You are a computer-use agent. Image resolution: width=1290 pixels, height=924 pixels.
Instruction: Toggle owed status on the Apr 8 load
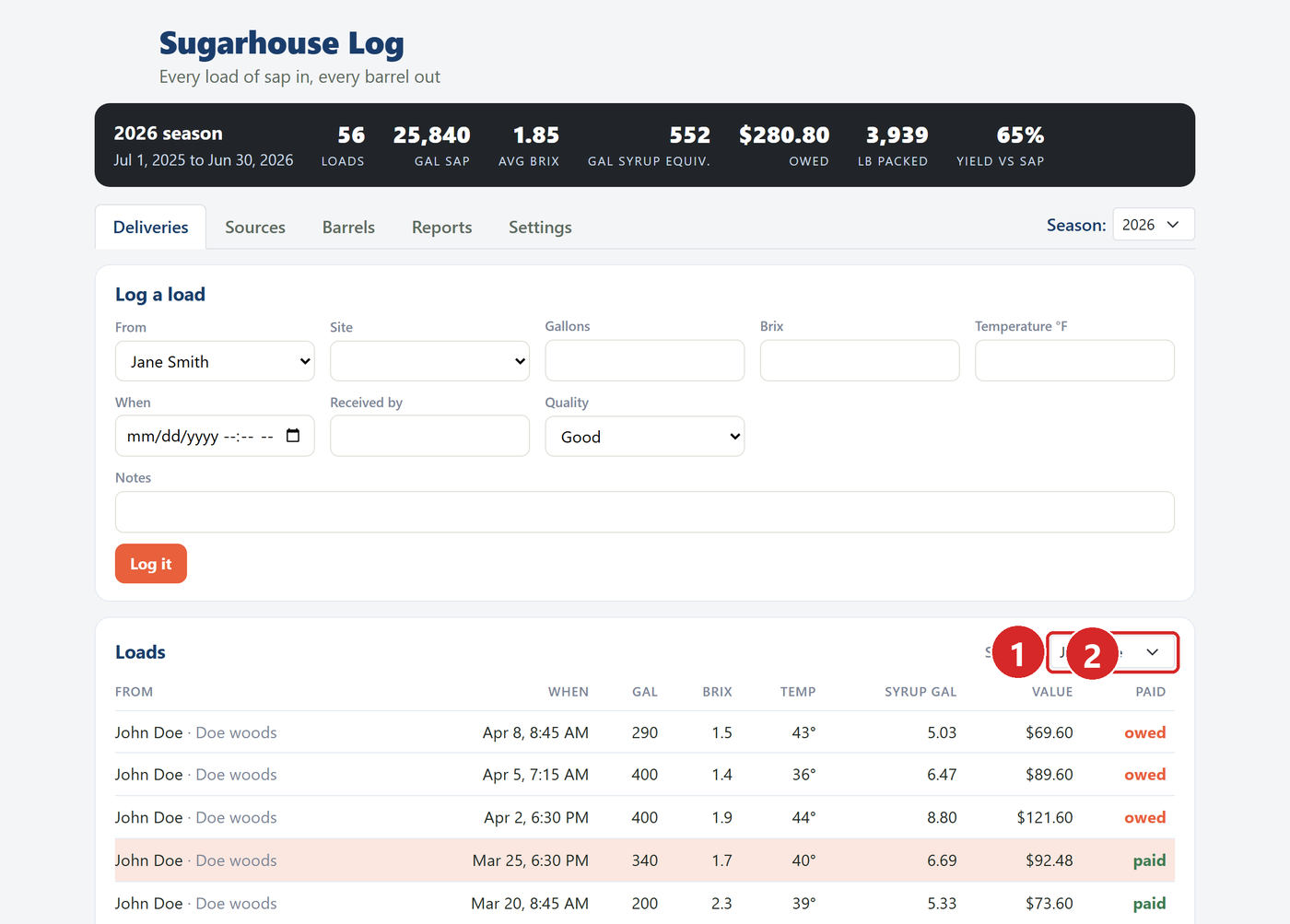point(1144,732)
